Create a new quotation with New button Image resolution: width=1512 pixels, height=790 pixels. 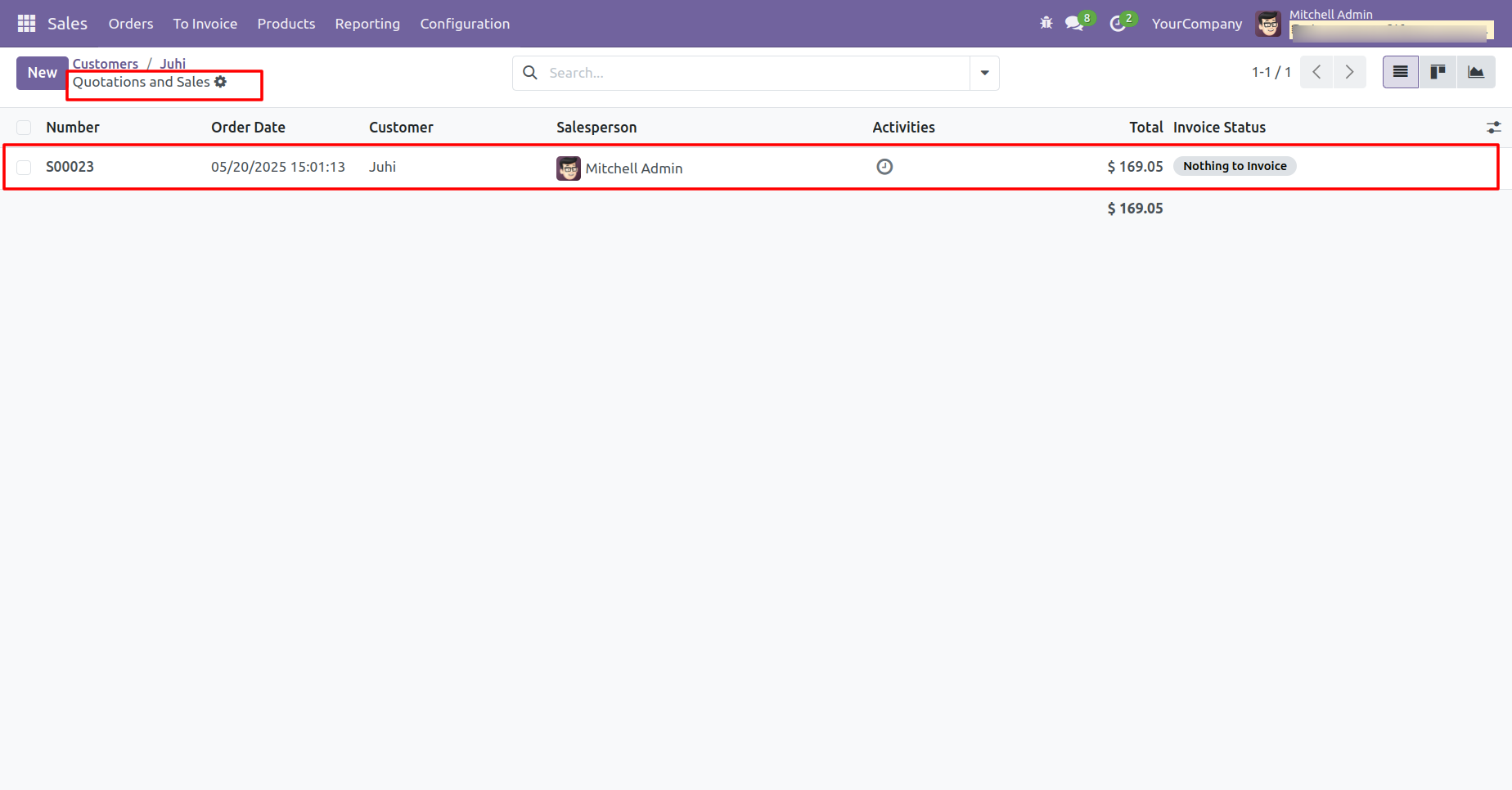(x=42, y=73)
